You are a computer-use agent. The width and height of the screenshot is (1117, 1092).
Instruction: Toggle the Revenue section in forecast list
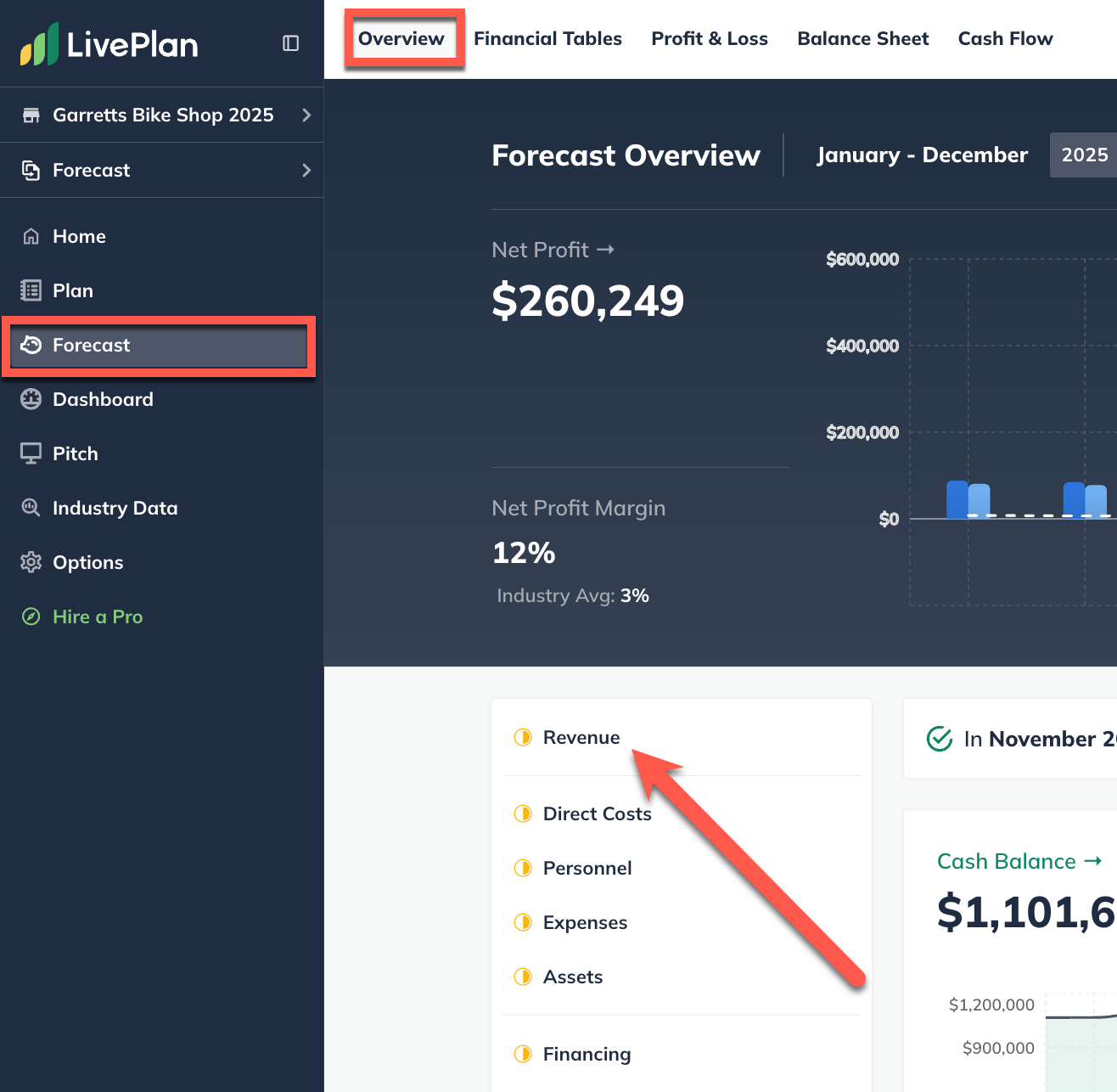coord(581,737)
